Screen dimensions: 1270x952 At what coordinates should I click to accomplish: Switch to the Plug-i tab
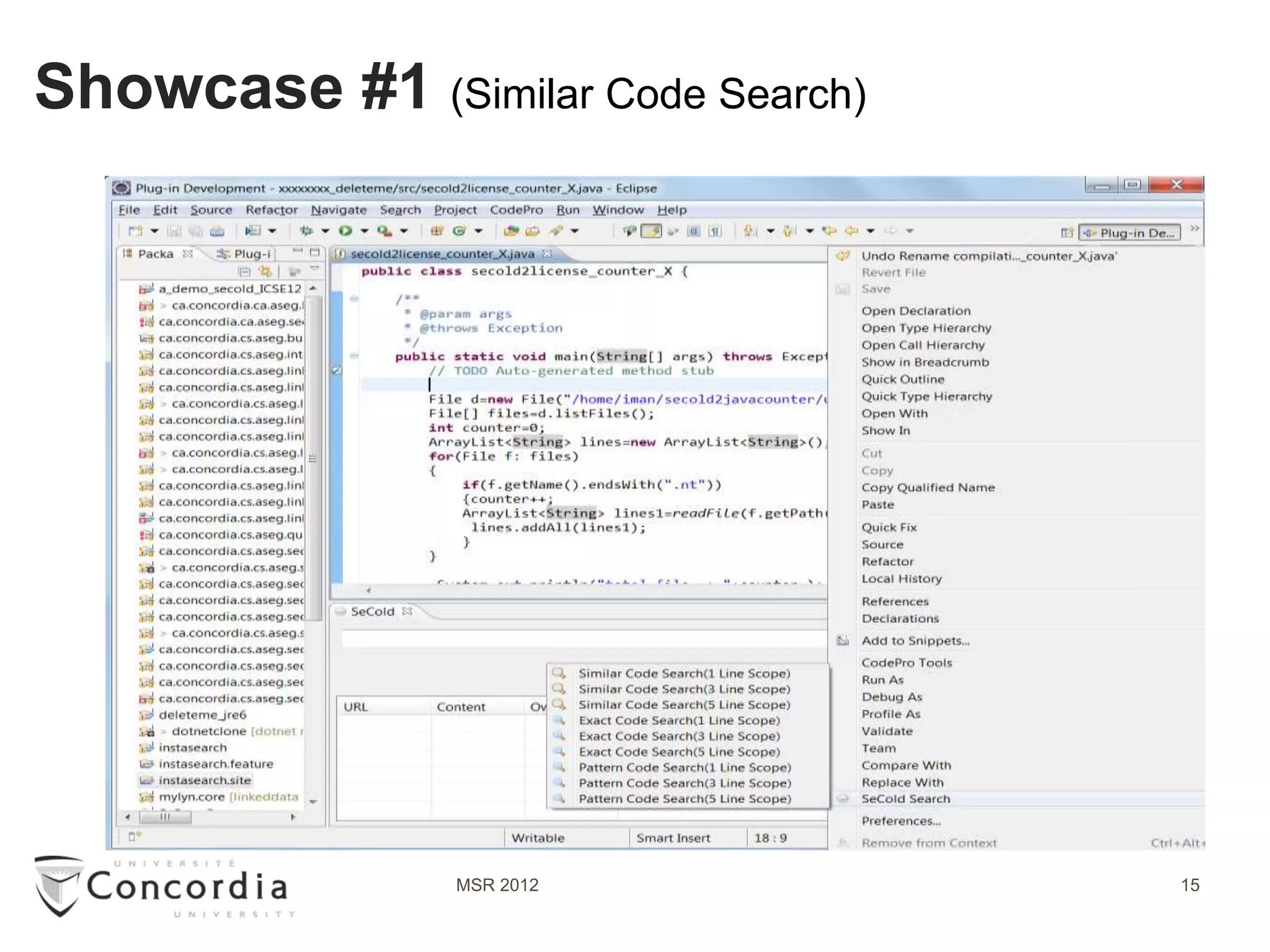click(244, 253)
